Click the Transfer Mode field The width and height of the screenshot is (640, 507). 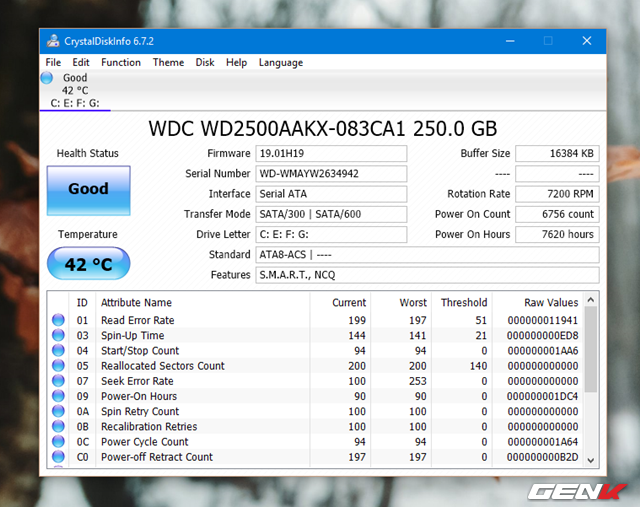pos(331,214)
